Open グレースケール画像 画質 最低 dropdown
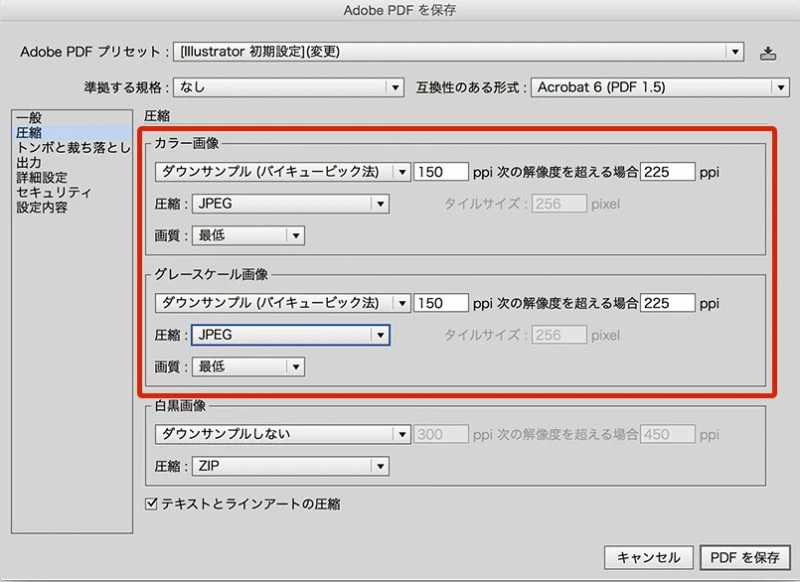The height and width of the screenshot is (582, 800). point(248,366)
